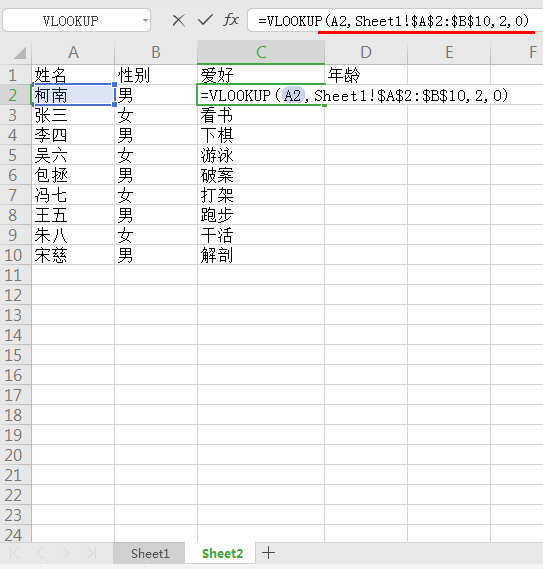The width and height of the screenshot is (543, 569).
Task: Click the 游泳 cell in column C
Action: (x=261, y=155)
